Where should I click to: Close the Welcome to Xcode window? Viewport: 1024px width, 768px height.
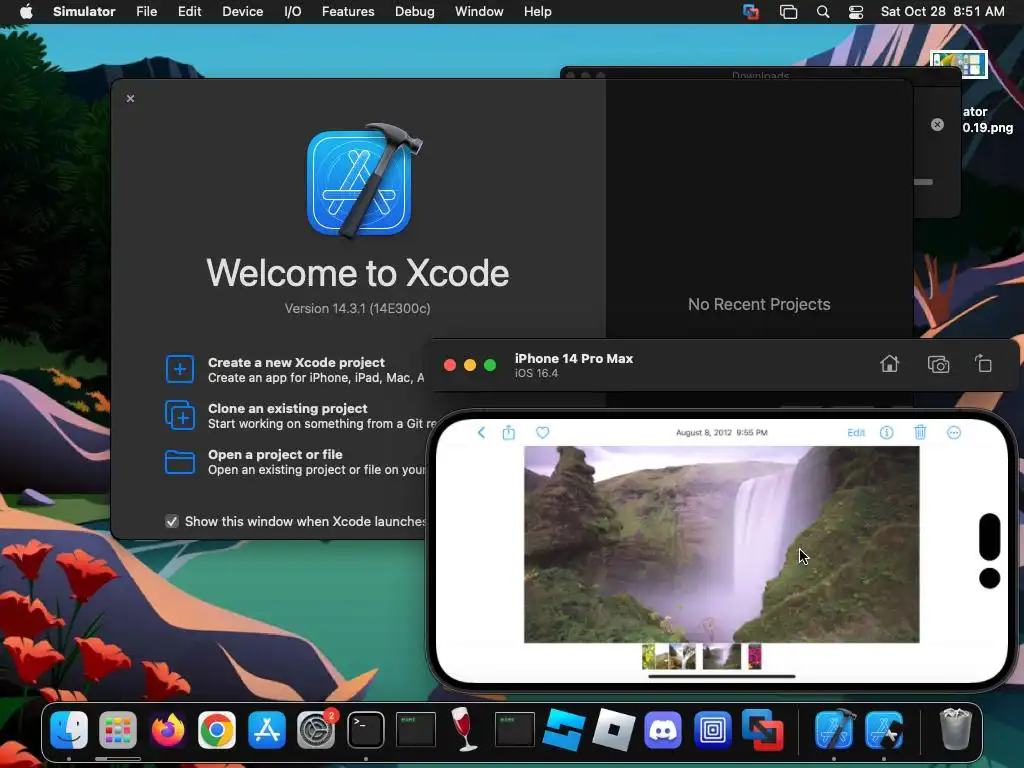[131, 99]
